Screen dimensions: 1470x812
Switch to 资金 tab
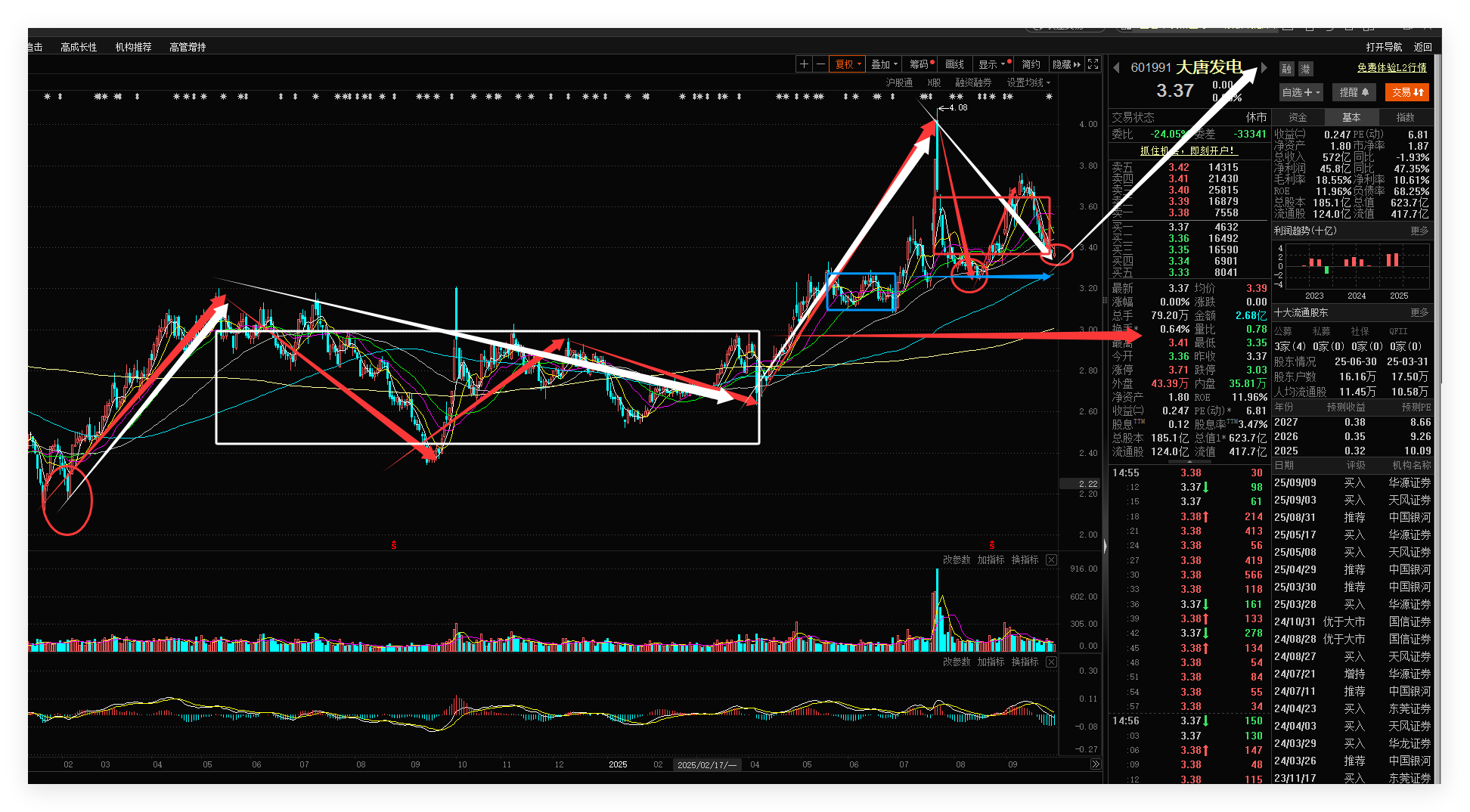pos(1298,117)
